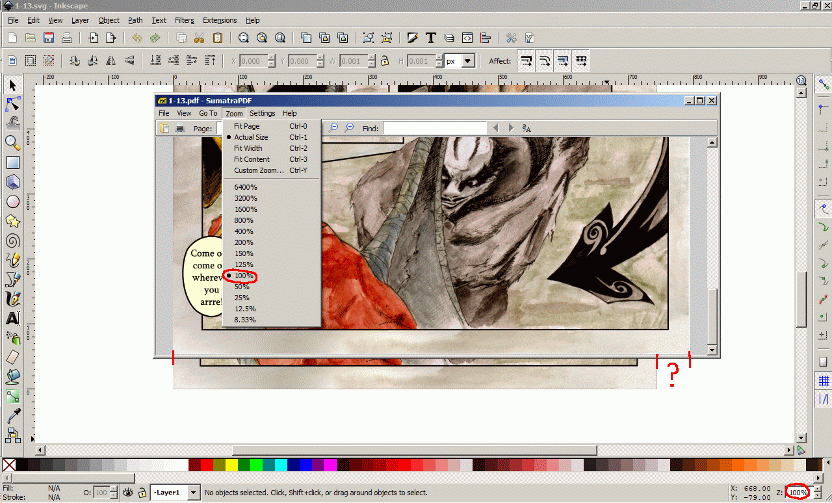832x503 pixels.
Task: Toggle grid snapping in snap bar
Action: point(823,380)
